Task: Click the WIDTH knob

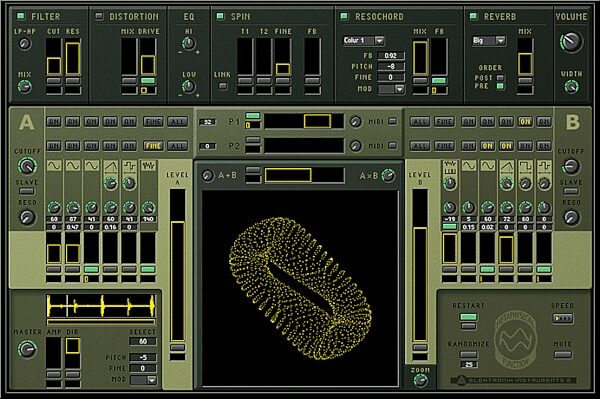Action: (571, 87)
